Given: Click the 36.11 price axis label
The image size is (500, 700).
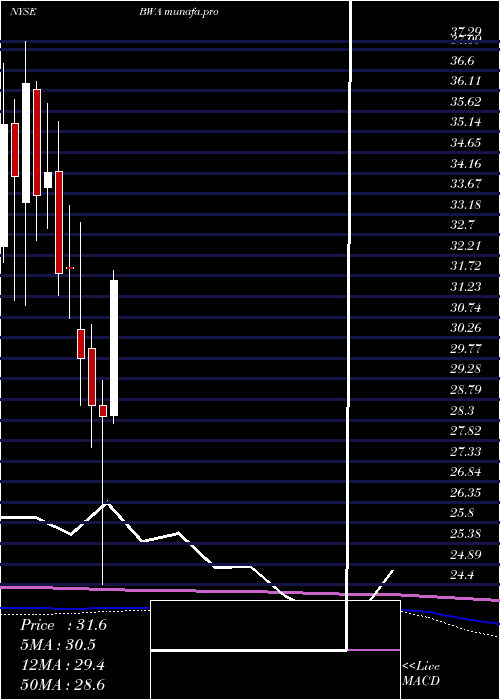Looking at the screenshot, I should coord(465,81).
